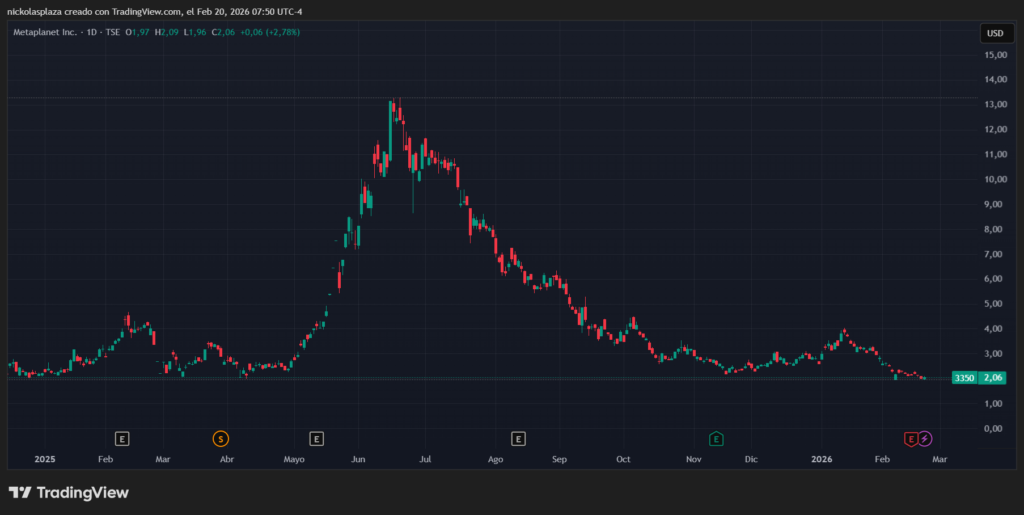Click the 2025 year label on time axis
Viewport: 1024px width, 515px height.
coord(45,459)
